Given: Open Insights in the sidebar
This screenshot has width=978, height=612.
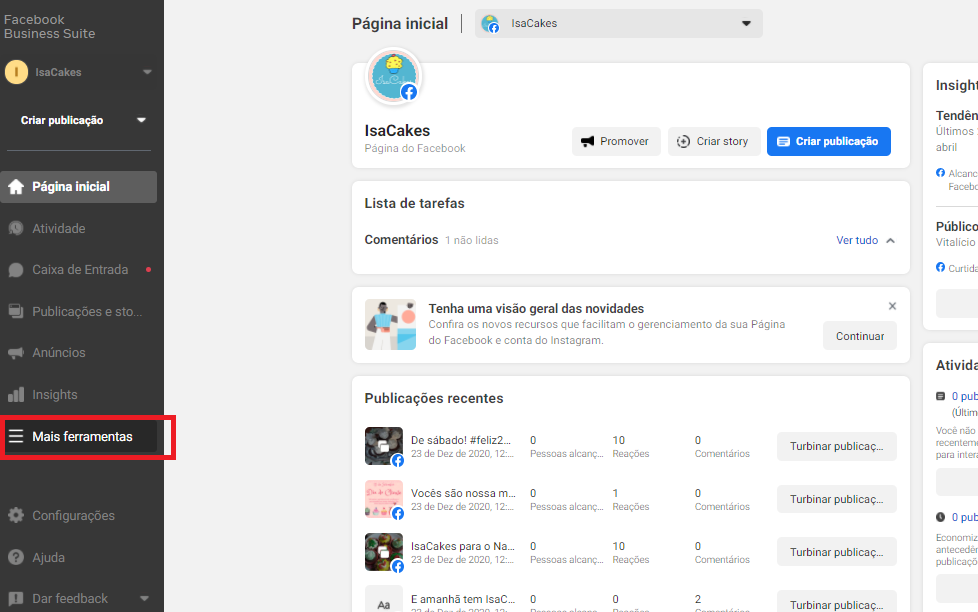Looking at the screenshot, I should pos(79,394).
